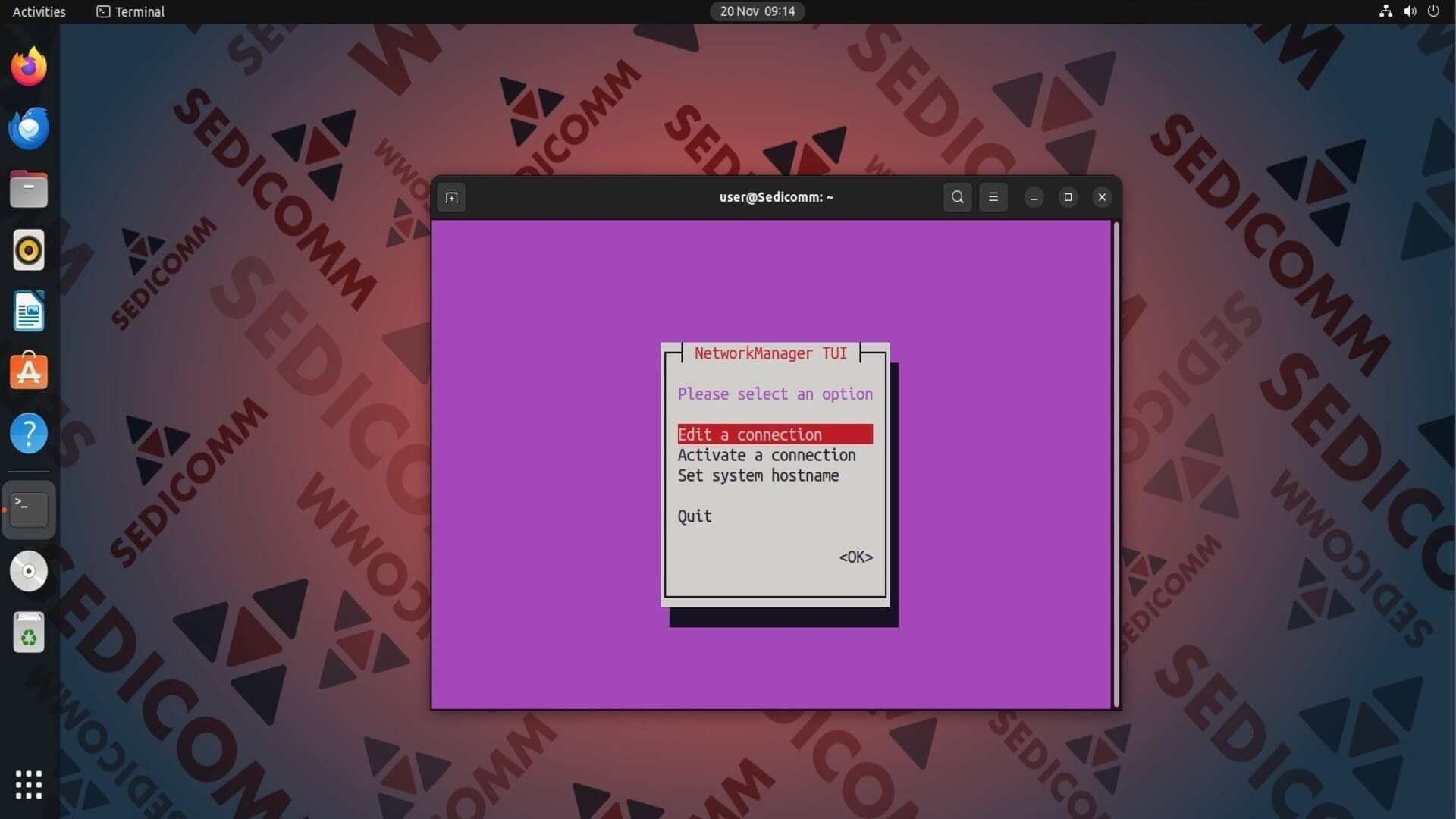Click the terminal search icon
Screen dimensions: 1456x819
(958, 197)
